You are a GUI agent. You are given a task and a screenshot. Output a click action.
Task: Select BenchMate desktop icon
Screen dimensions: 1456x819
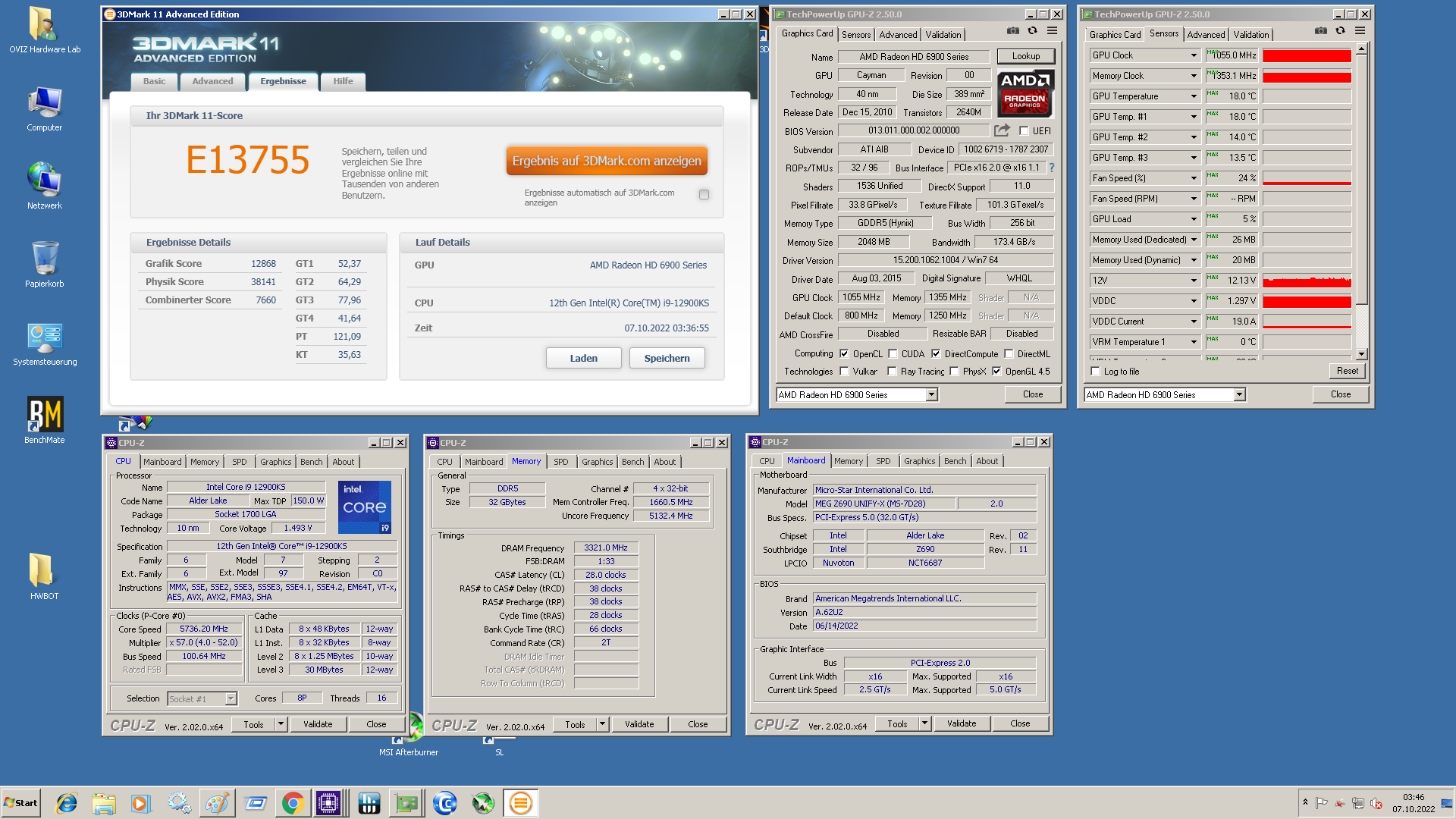(x=45, y=420)
